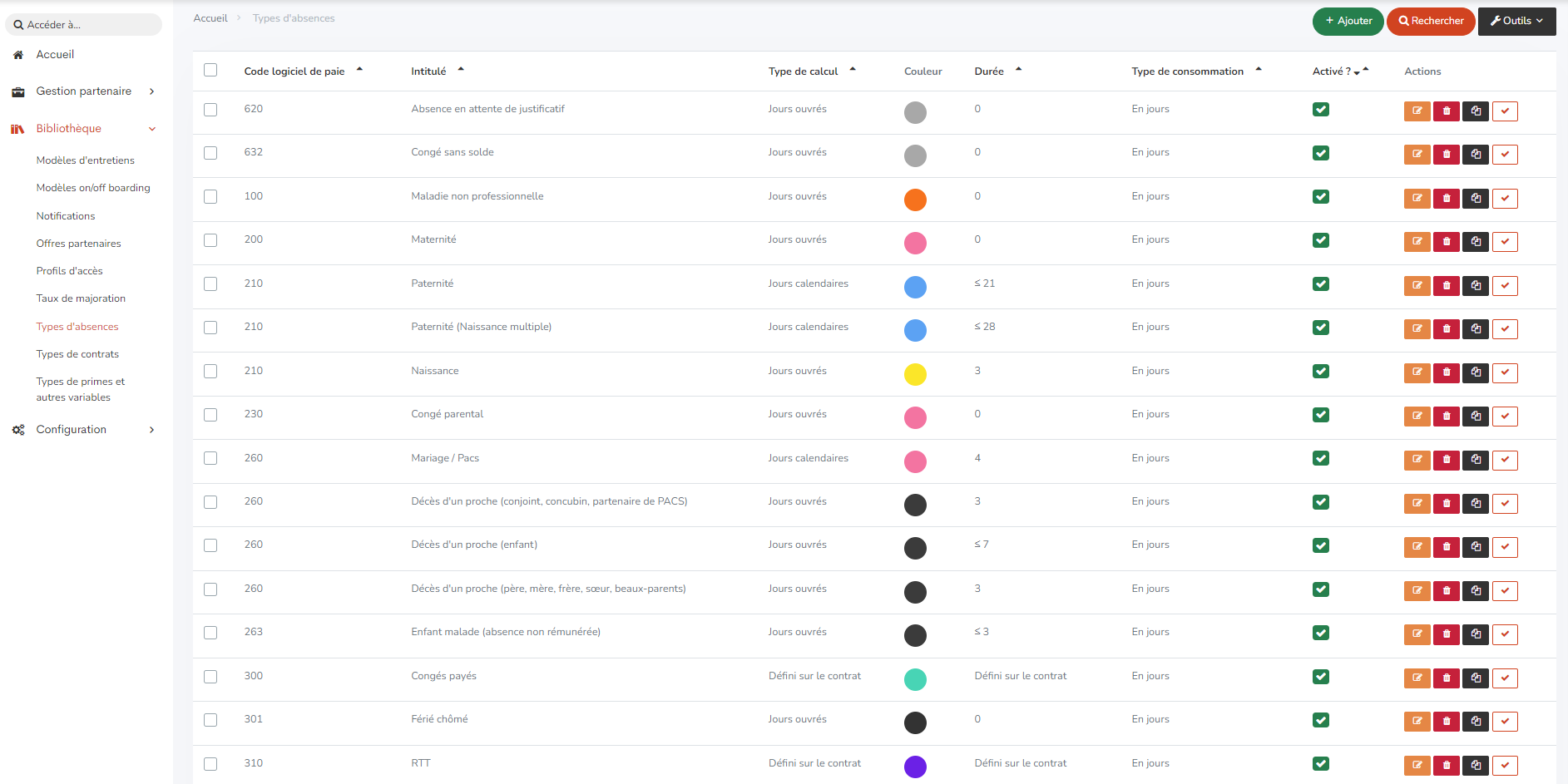1568x784 pixels.
Task: Open Types de contrats menu item
Action: [x=77, y=354]
